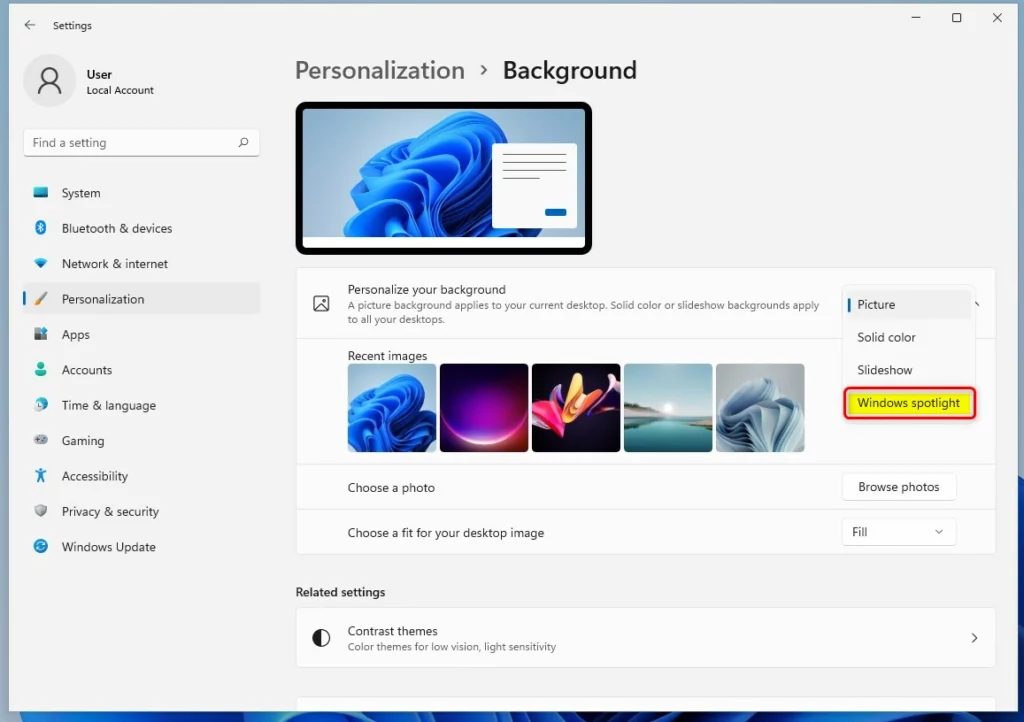The height and width of the screenshot is (722, 1024).
Task: Select the gray bloom wallpaper thumbnail
Action: click(760, 408)
